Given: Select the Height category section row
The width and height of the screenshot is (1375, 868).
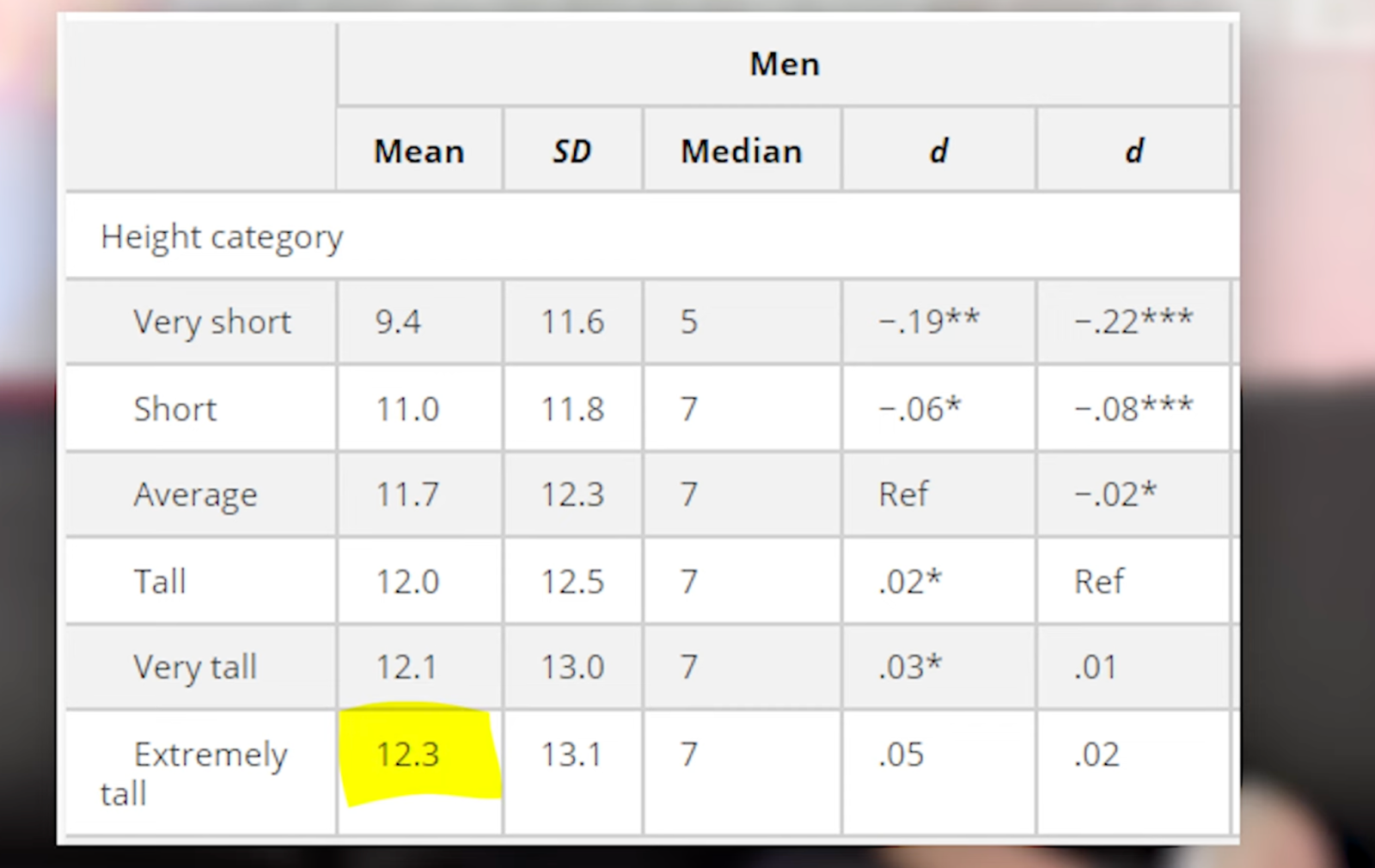Looking at the screenshot, I should click(652, 236).
